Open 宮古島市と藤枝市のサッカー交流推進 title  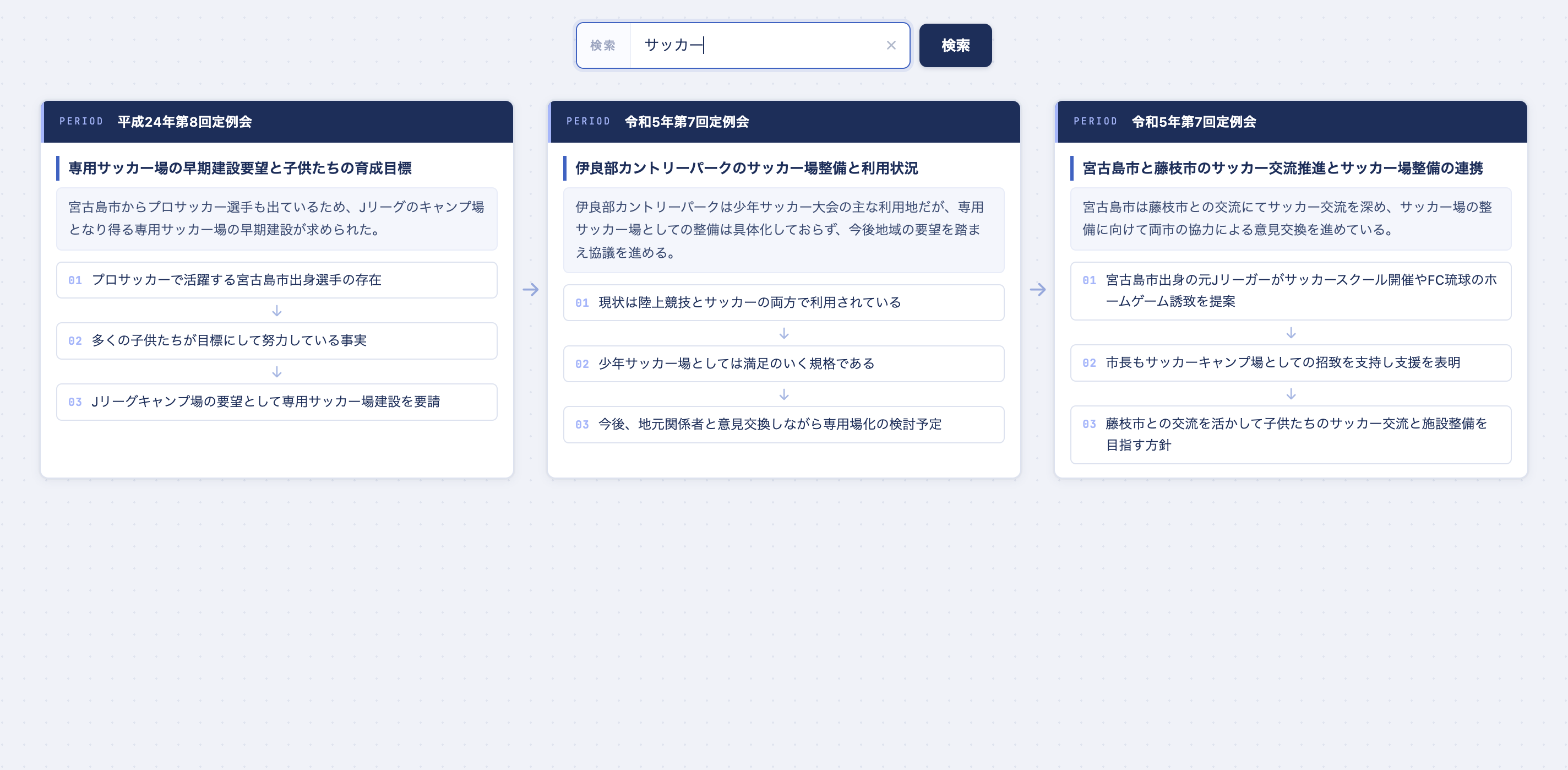(x=1282, y=168)
